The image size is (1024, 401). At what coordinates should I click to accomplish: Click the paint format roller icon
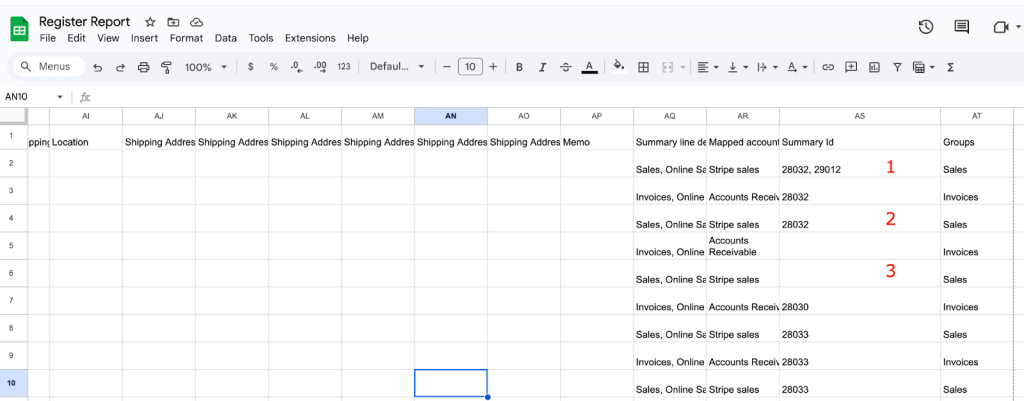pos(166,67)
